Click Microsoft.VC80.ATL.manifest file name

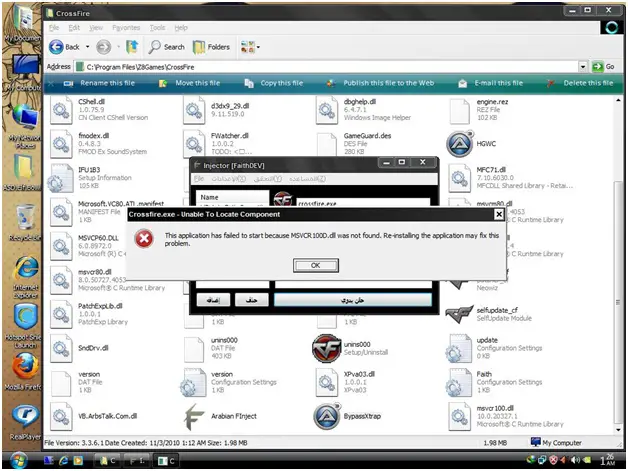point(121,204)
